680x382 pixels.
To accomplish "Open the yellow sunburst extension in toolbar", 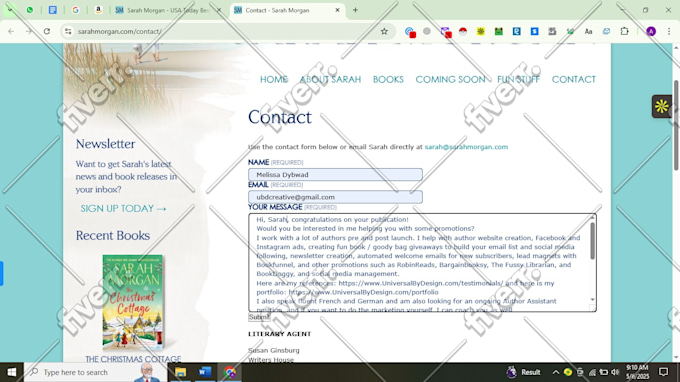I will click(x=481, y=31).
